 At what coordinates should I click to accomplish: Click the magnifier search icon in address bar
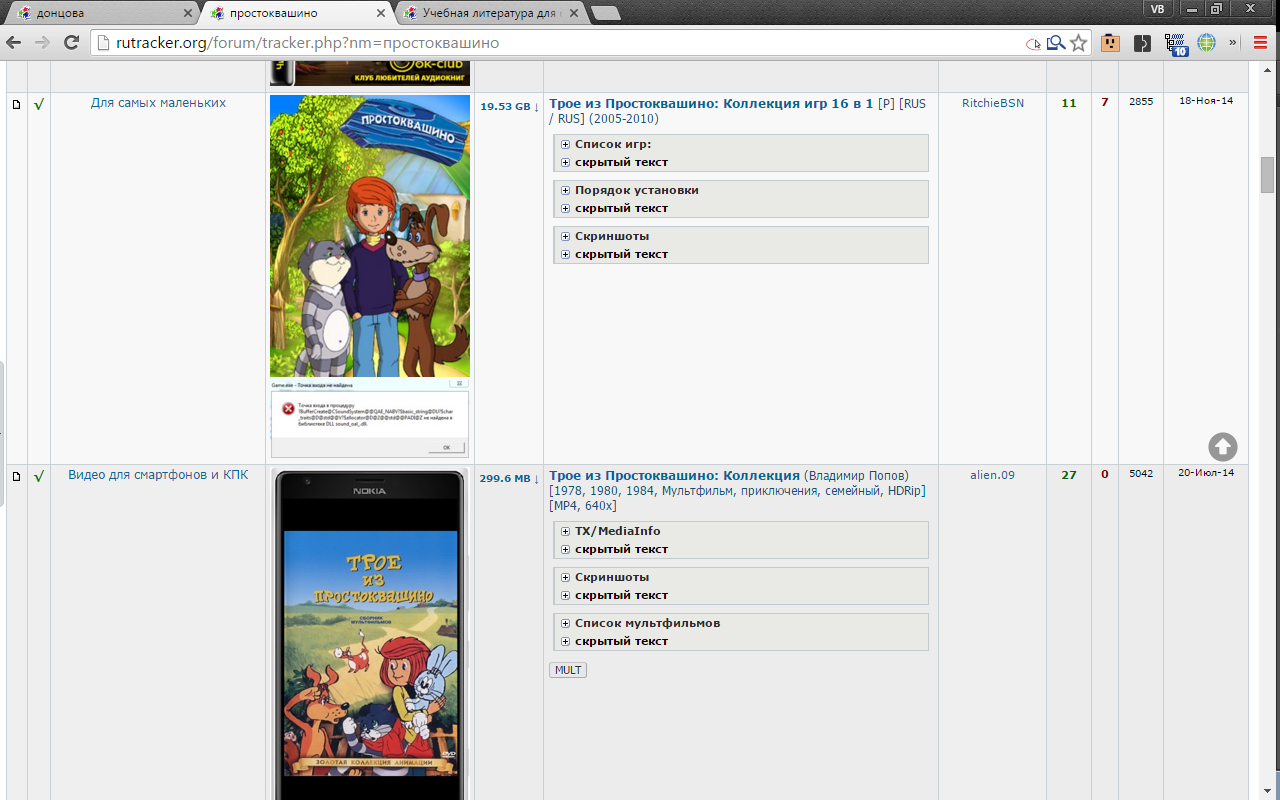[1056, 43]
